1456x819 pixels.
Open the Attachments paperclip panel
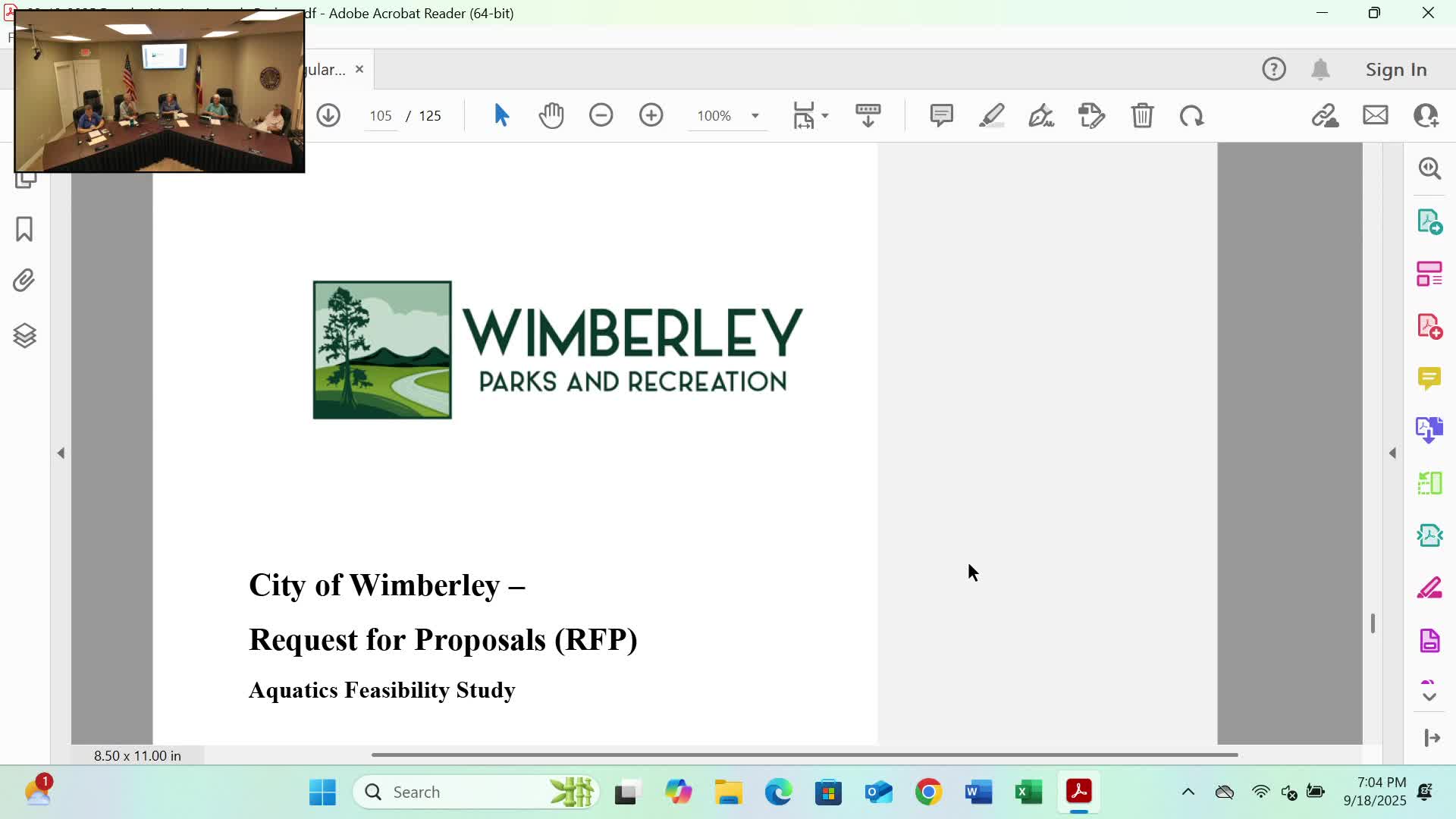[24, 281]
